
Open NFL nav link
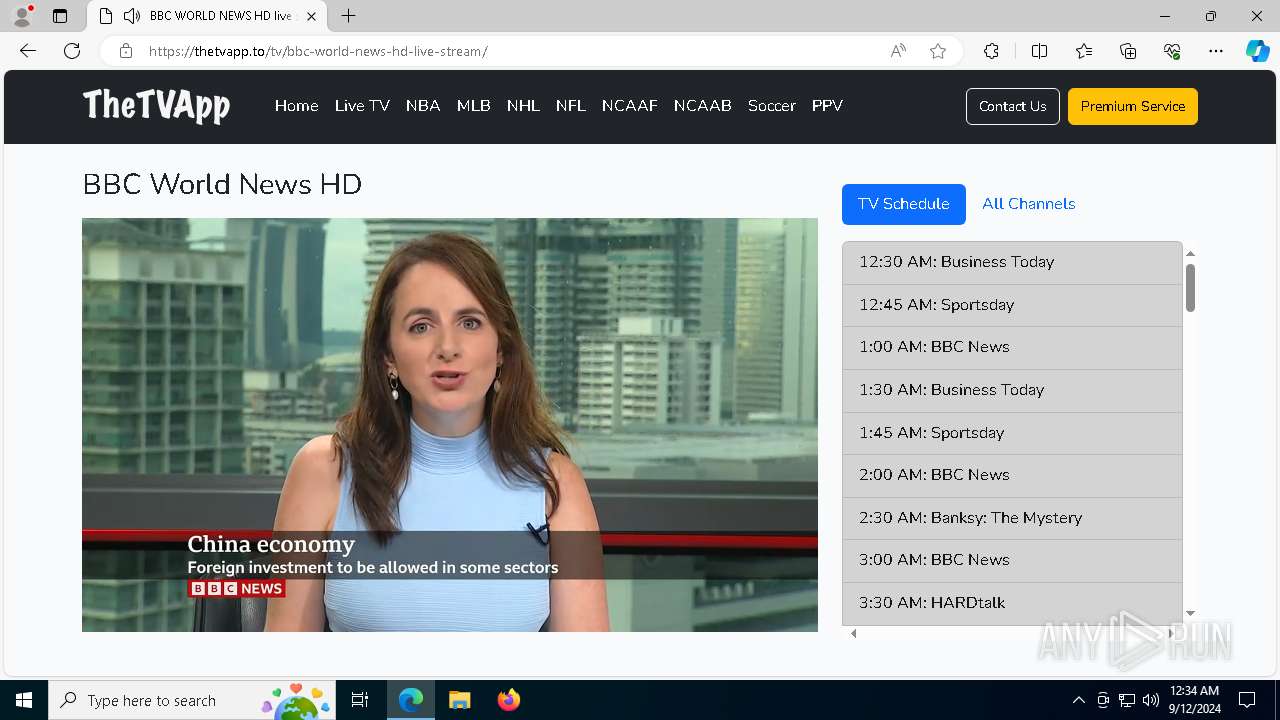571,106
